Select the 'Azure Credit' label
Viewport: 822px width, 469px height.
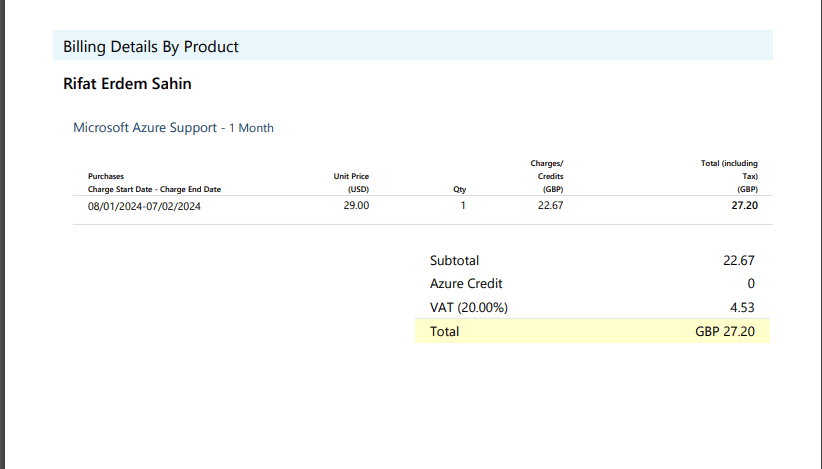466,283
